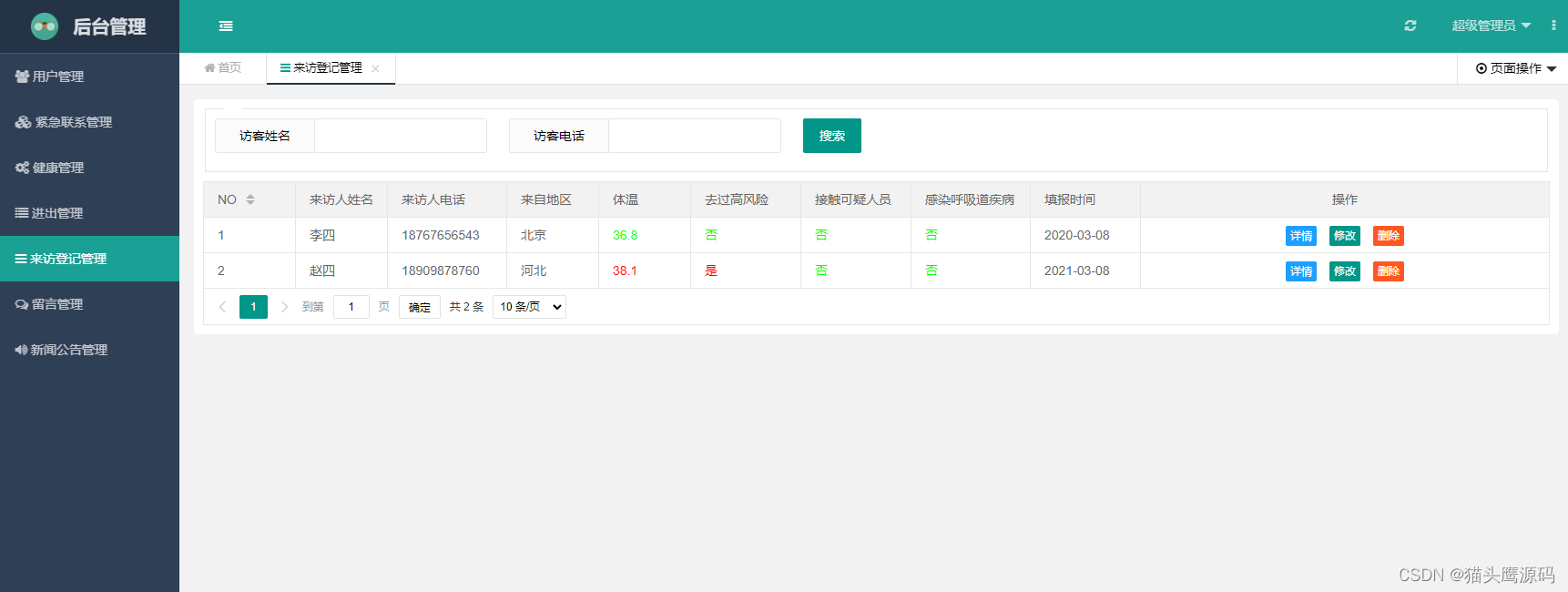Focus the 访客电话 input field
Viewport: 1568px width, 592px height.
pos(695,136)
